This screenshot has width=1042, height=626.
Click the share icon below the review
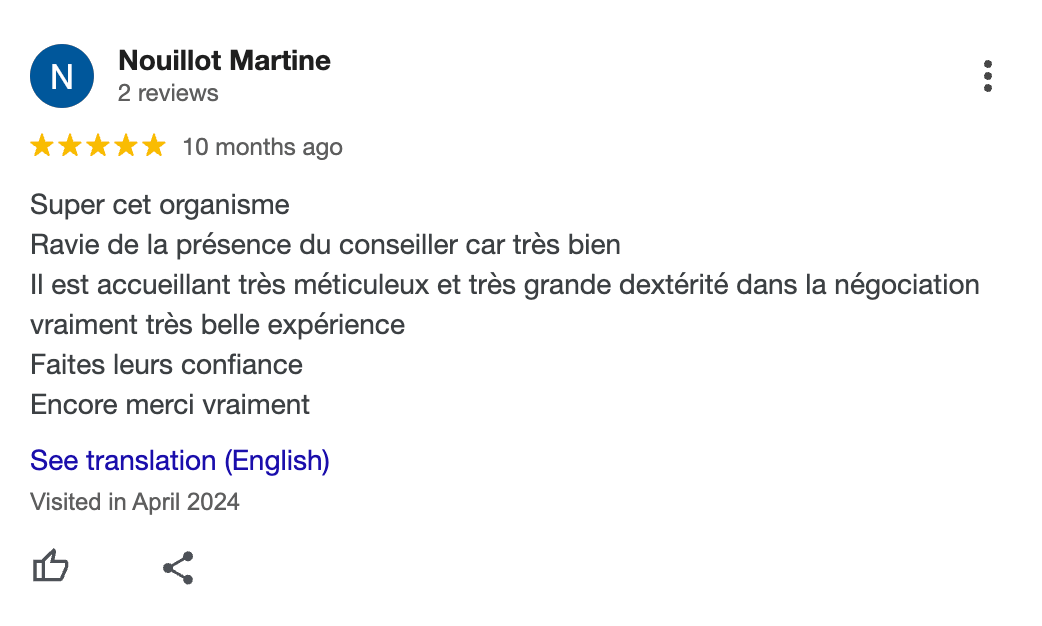point(178,568)
